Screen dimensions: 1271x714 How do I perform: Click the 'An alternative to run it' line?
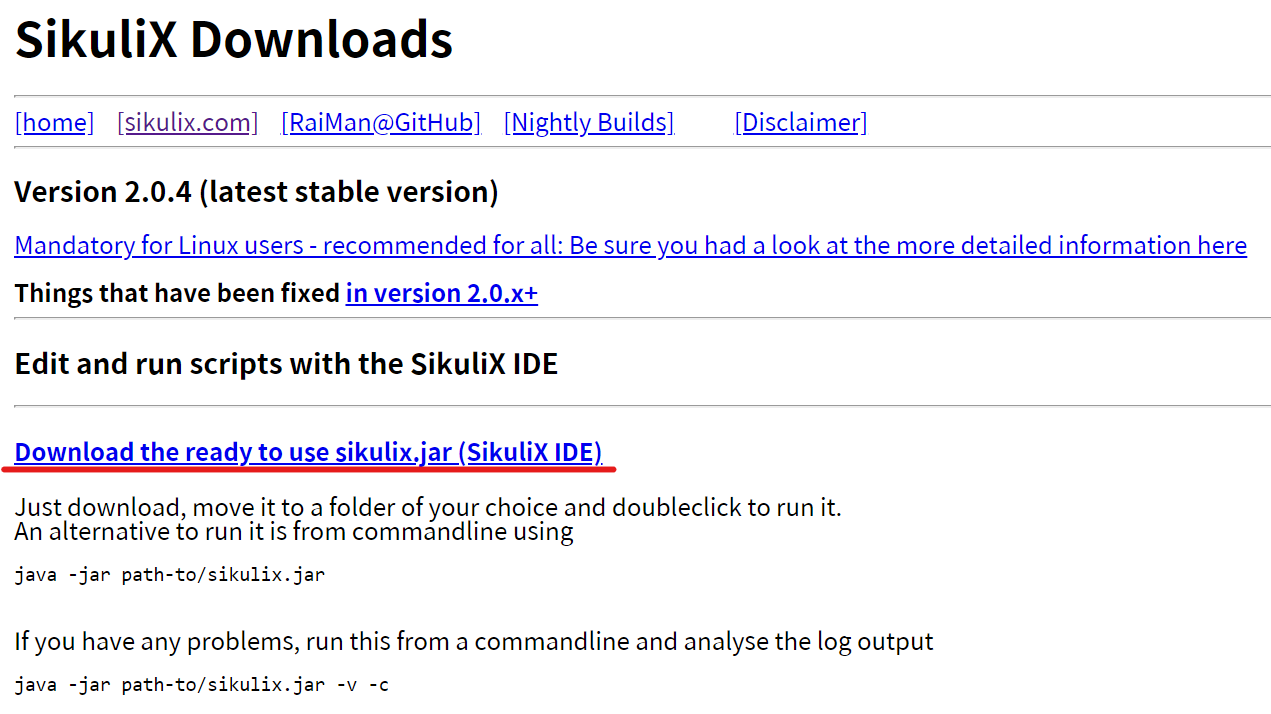coord(294,531)
